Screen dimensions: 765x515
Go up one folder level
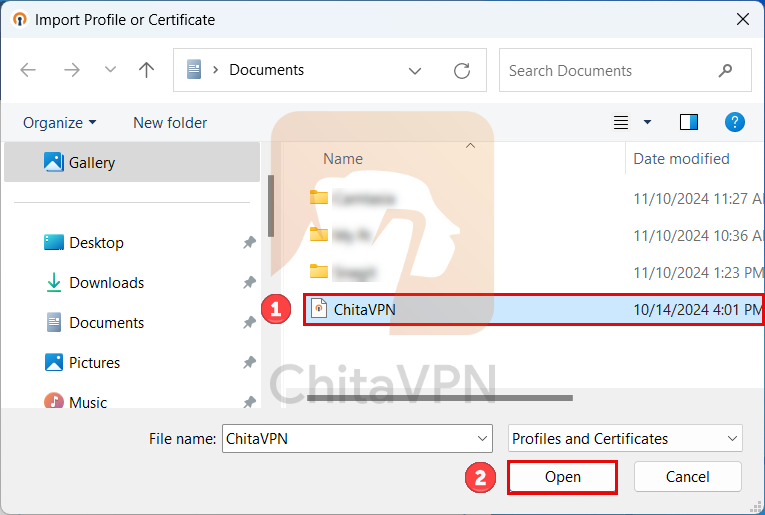tap(146, 70)
